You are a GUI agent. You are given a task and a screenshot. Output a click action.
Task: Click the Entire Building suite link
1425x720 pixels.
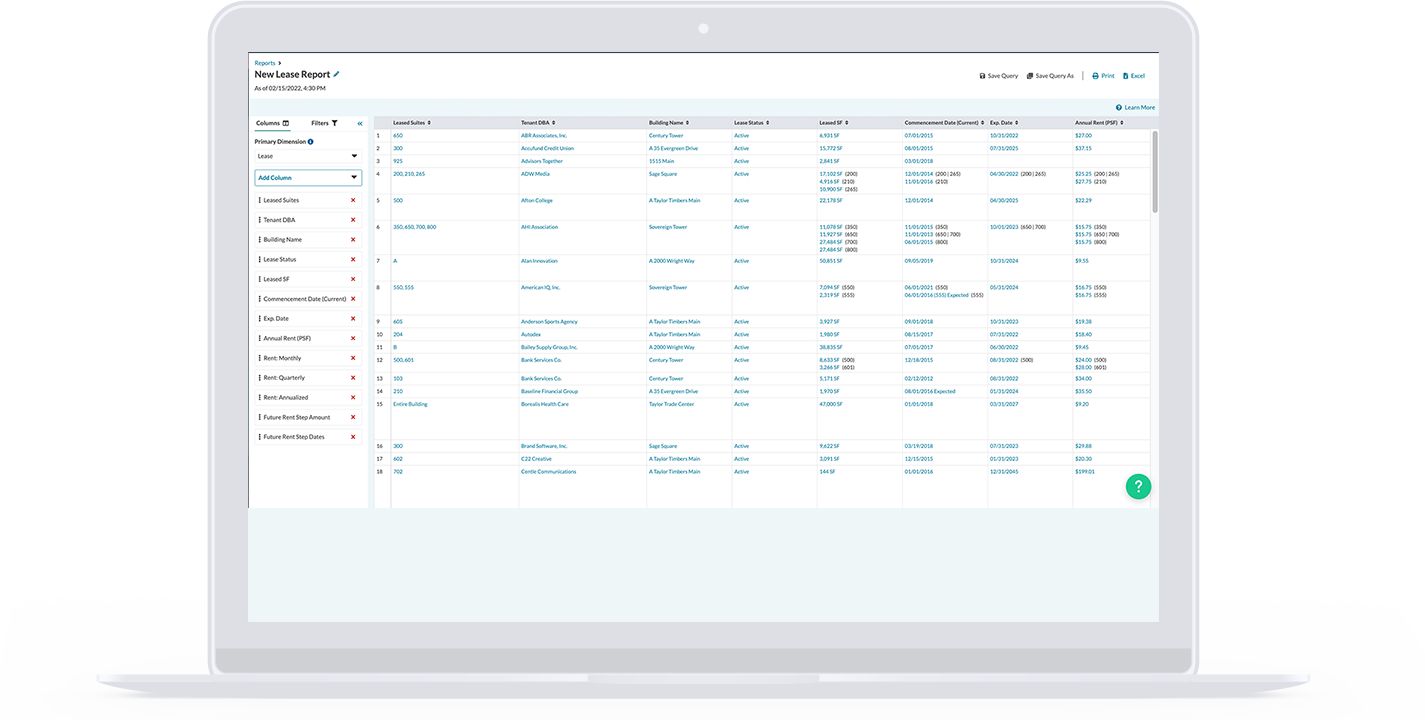[410, 405]
